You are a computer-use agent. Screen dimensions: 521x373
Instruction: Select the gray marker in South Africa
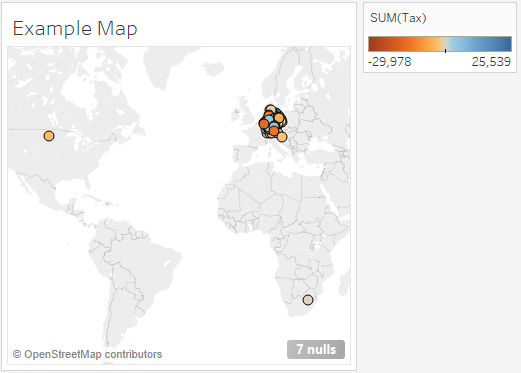pyautogui.click(x=308, y=300)
